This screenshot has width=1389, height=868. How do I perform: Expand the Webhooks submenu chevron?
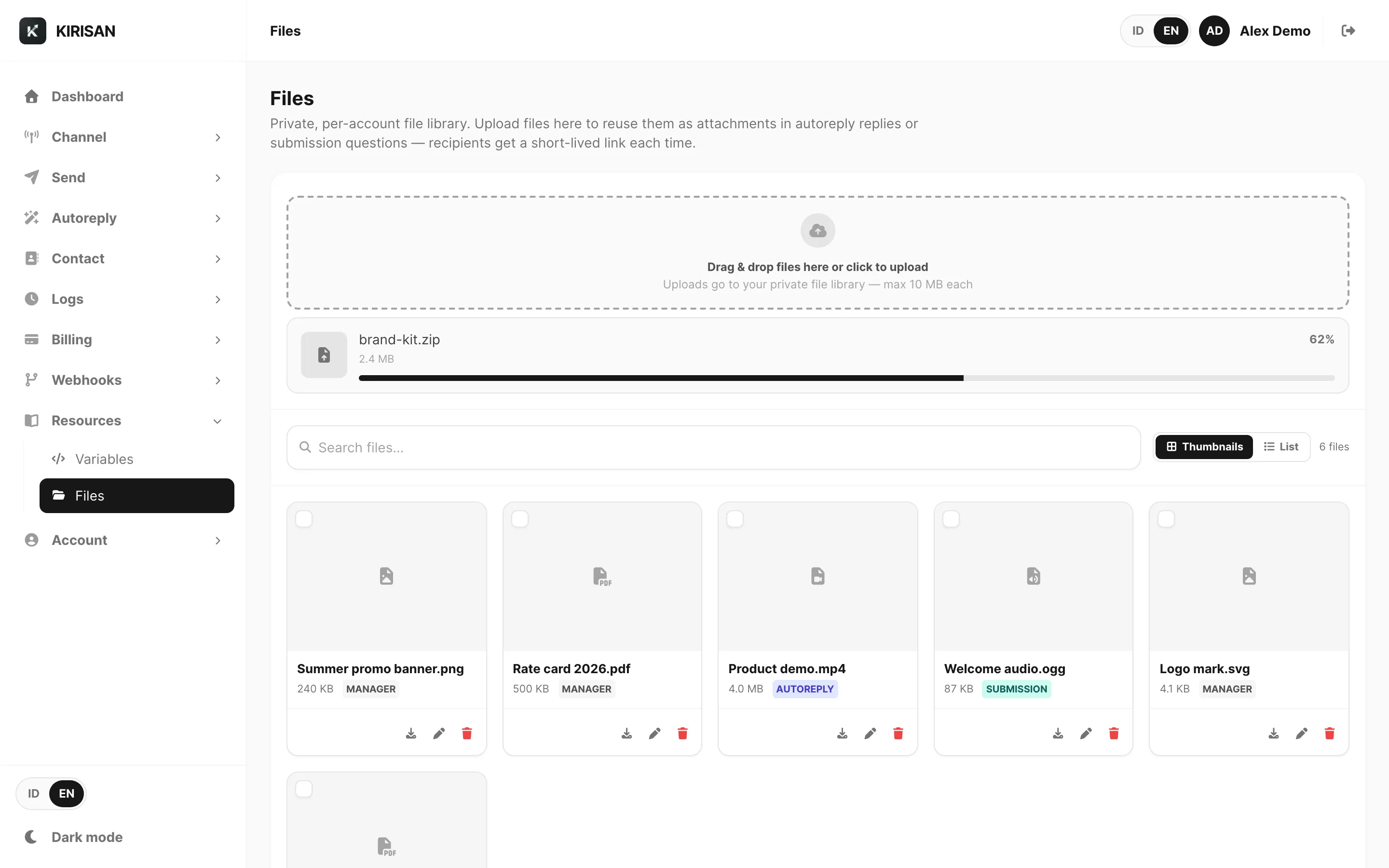pyautogui.click(x=218, y=380)
